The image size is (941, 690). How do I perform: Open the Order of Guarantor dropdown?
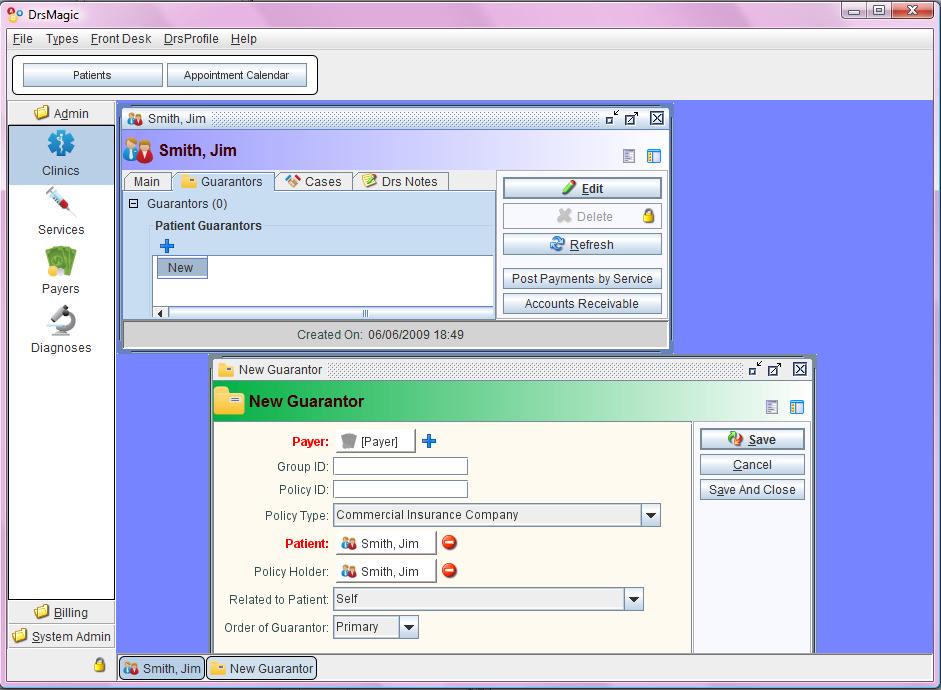click(409, 627)
